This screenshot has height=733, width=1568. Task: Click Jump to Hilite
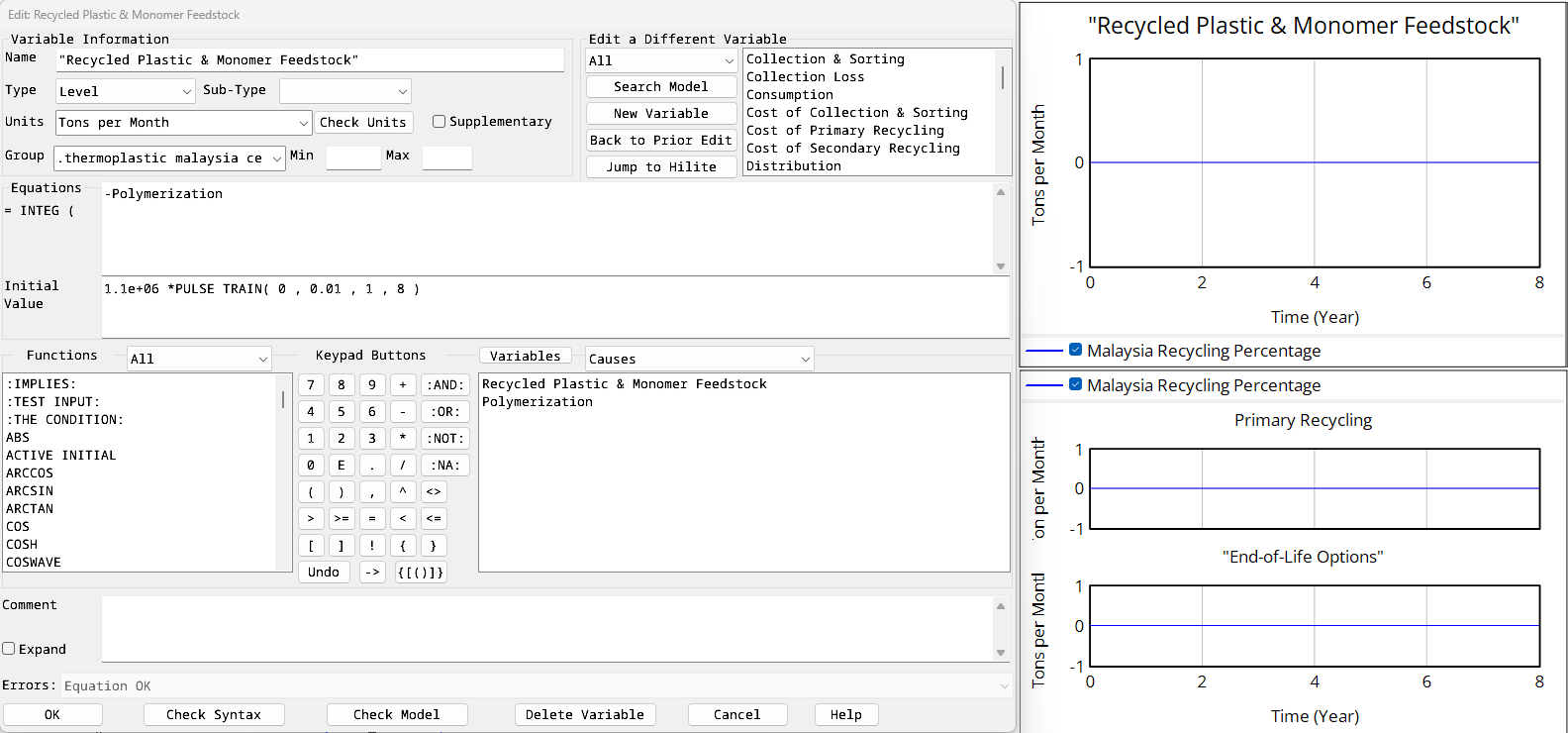point(661,167)
